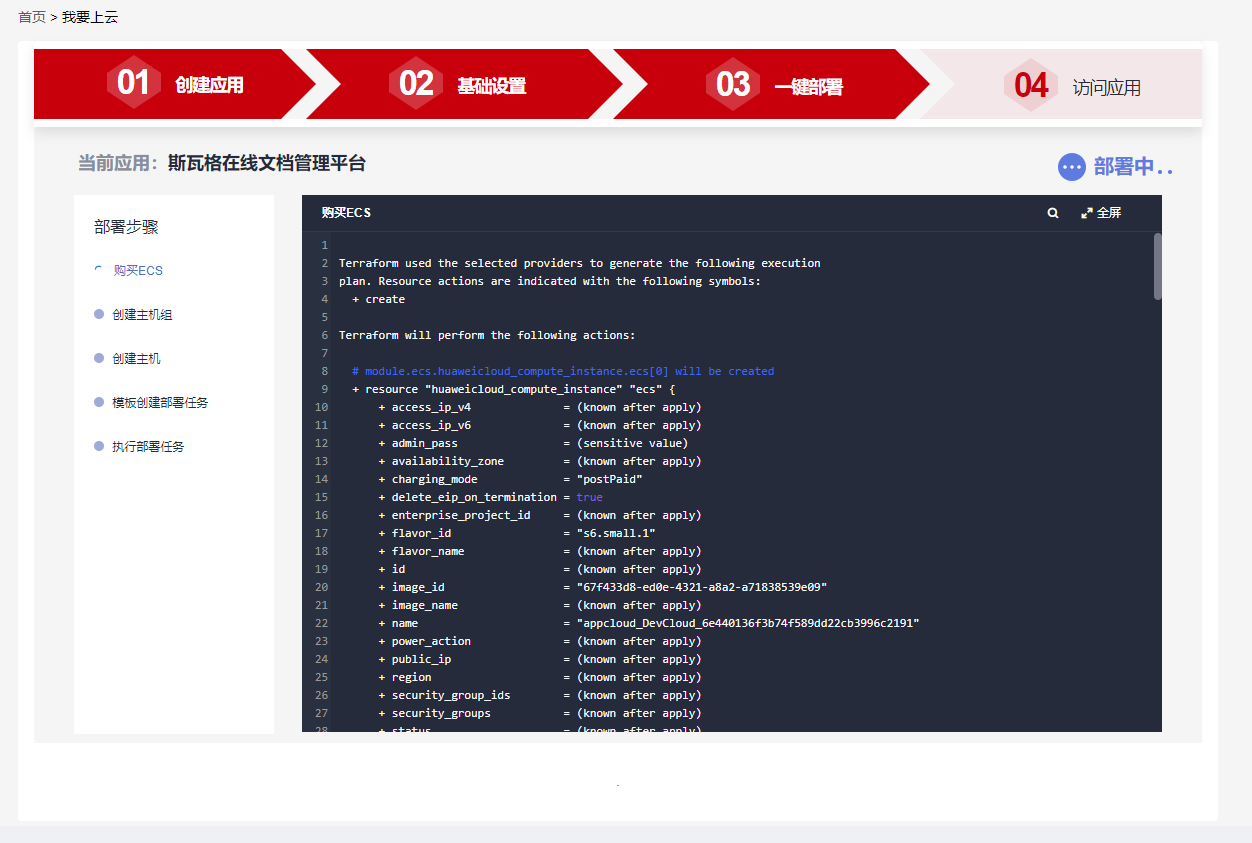
Task: Click the power_action line
Action: tap(540, 641)
